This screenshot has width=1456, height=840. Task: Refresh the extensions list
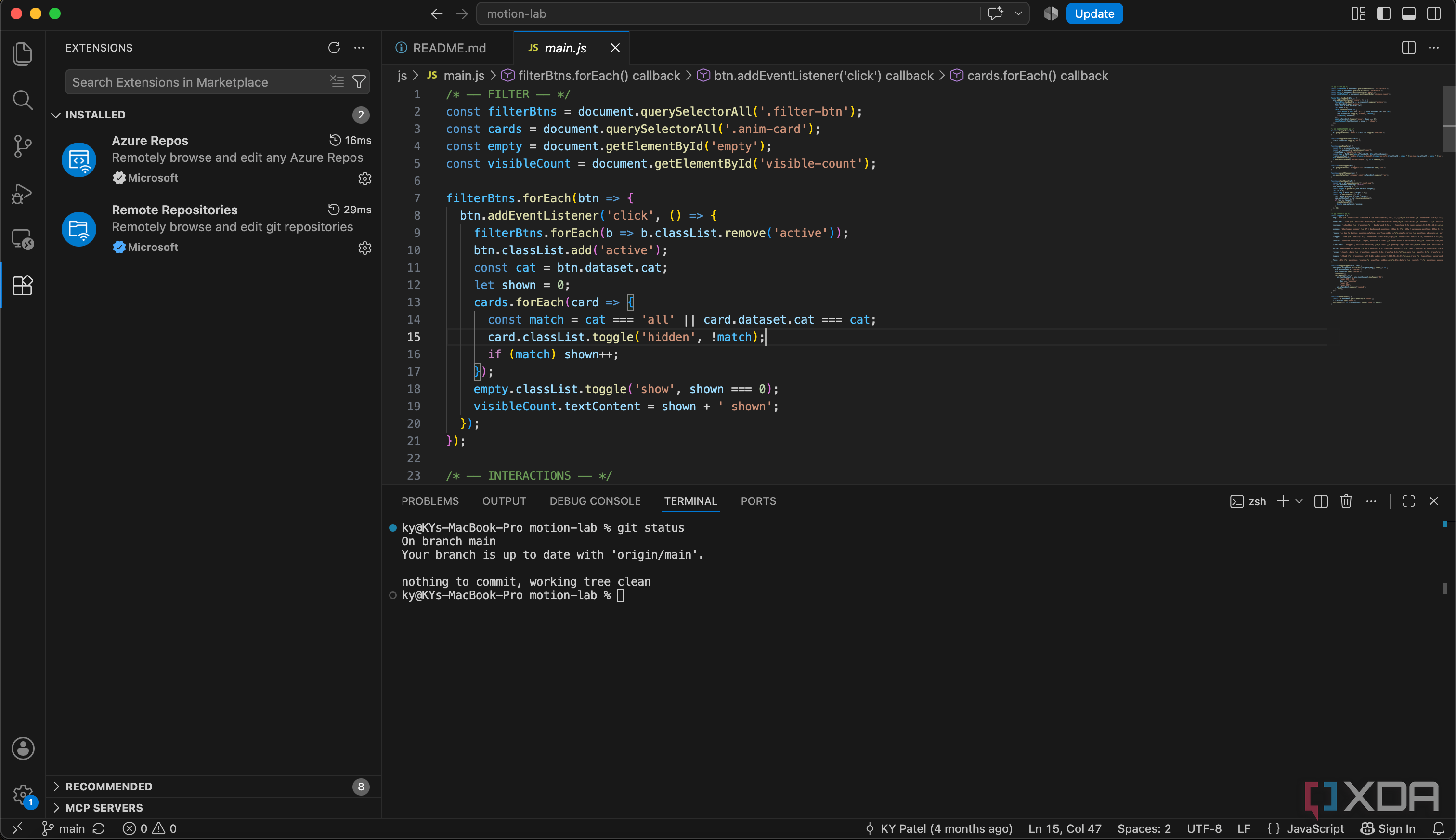pyautogui.click(x=334, y=48)
